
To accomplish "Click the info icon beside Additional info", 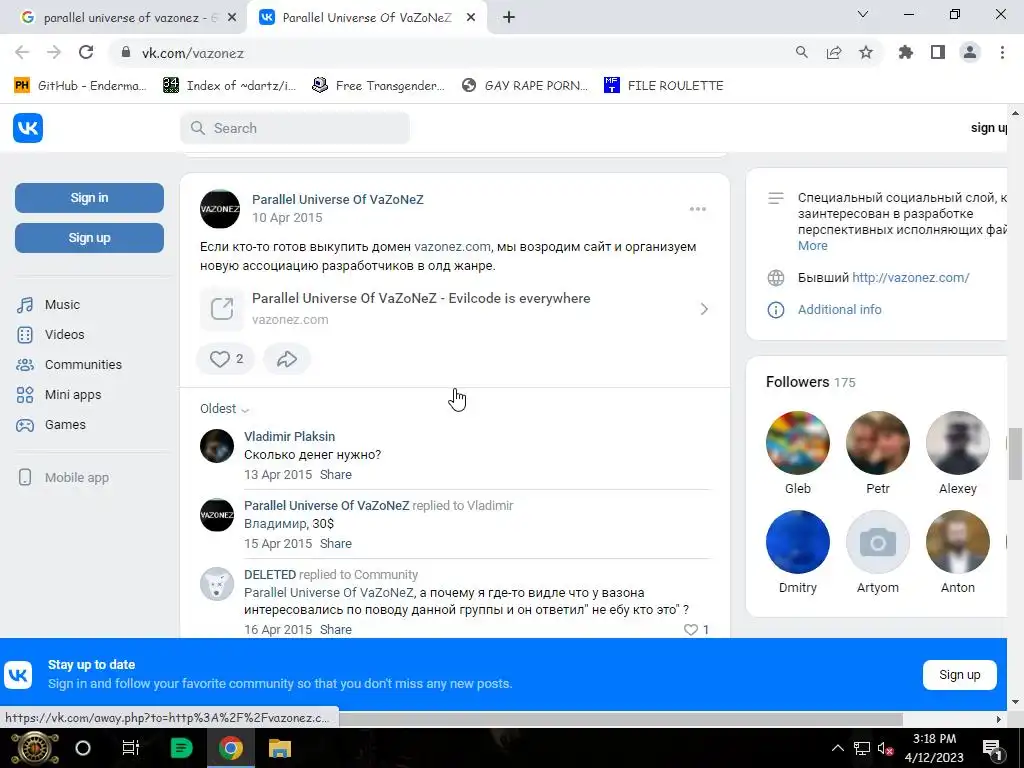I will [x=775, y=310].
